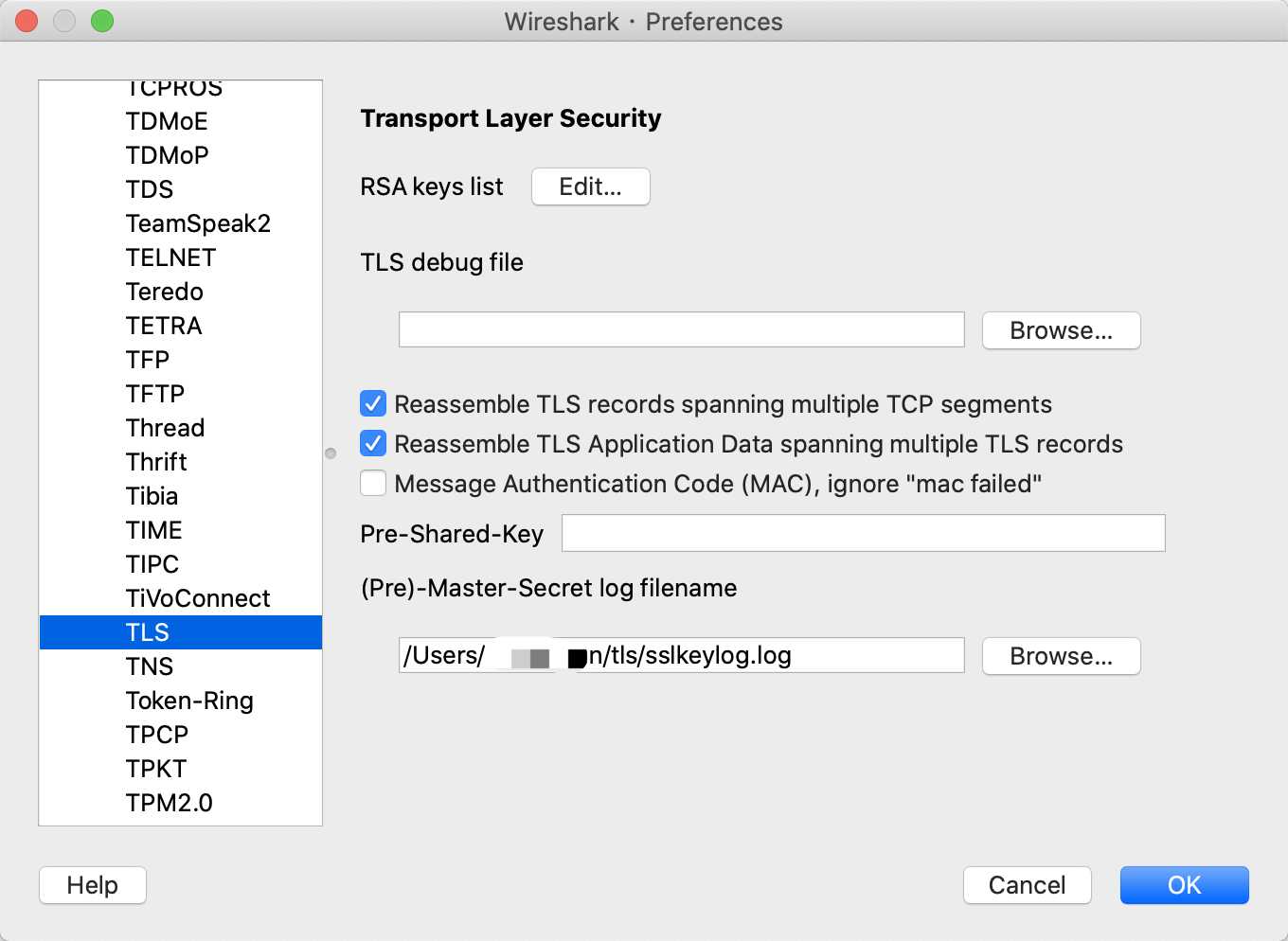Click the splitter handle beside the protocol list
The width and height of the screenshot is (1288, 941).
tap(331, 453)
